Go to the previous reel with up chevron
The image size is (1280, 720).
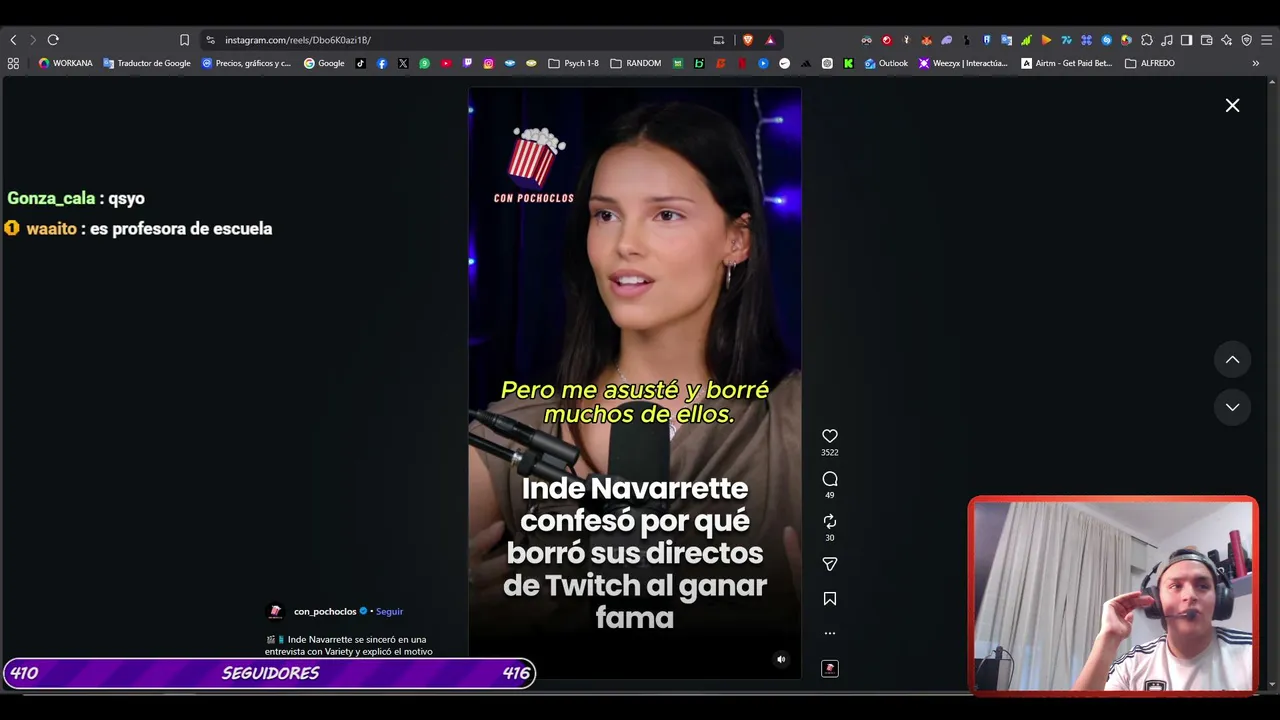click(x=1233, y=360)
